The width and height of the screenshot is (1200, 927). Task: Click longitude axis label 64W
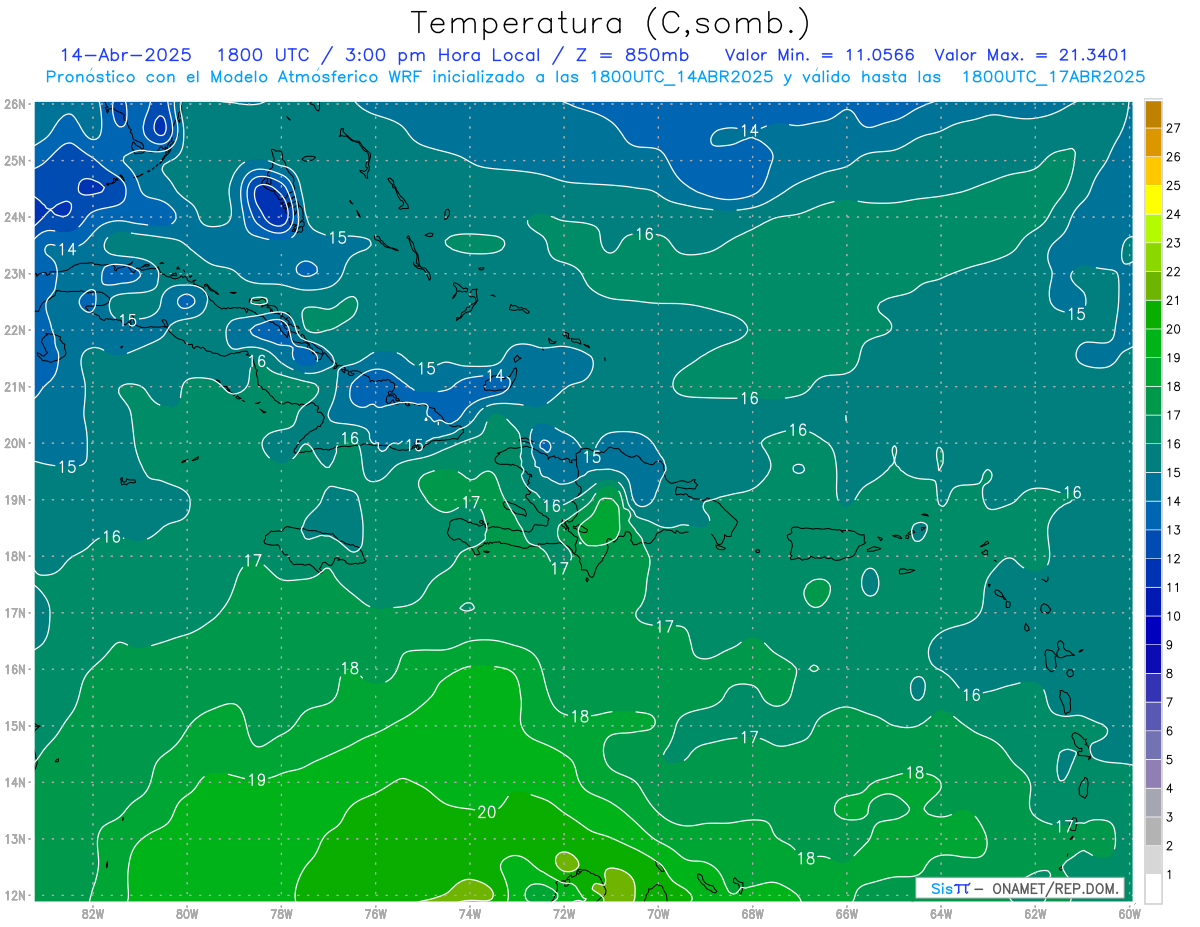coord(941,913)
